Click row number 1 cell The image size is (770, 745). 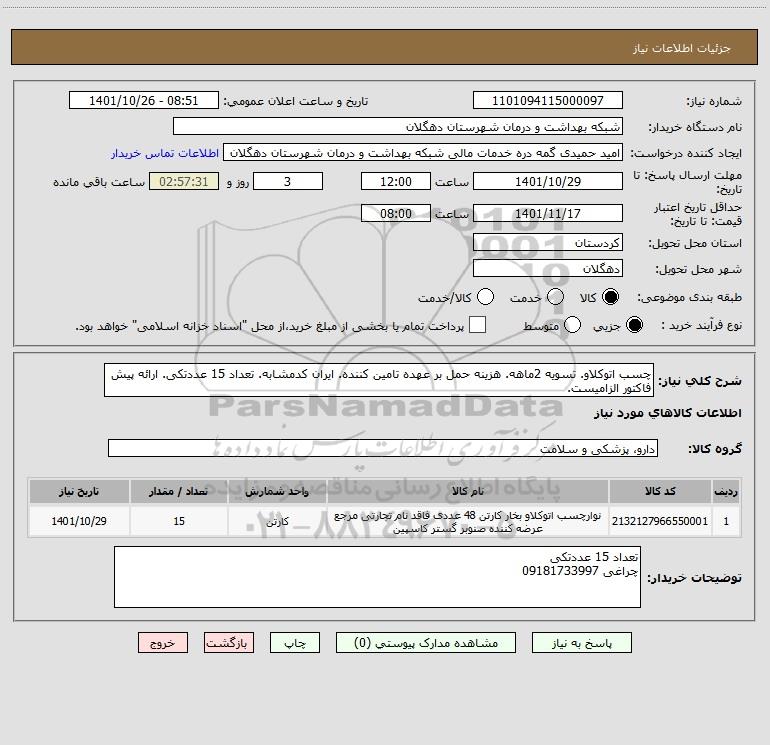pyautogui.click(x=726, y=521)
